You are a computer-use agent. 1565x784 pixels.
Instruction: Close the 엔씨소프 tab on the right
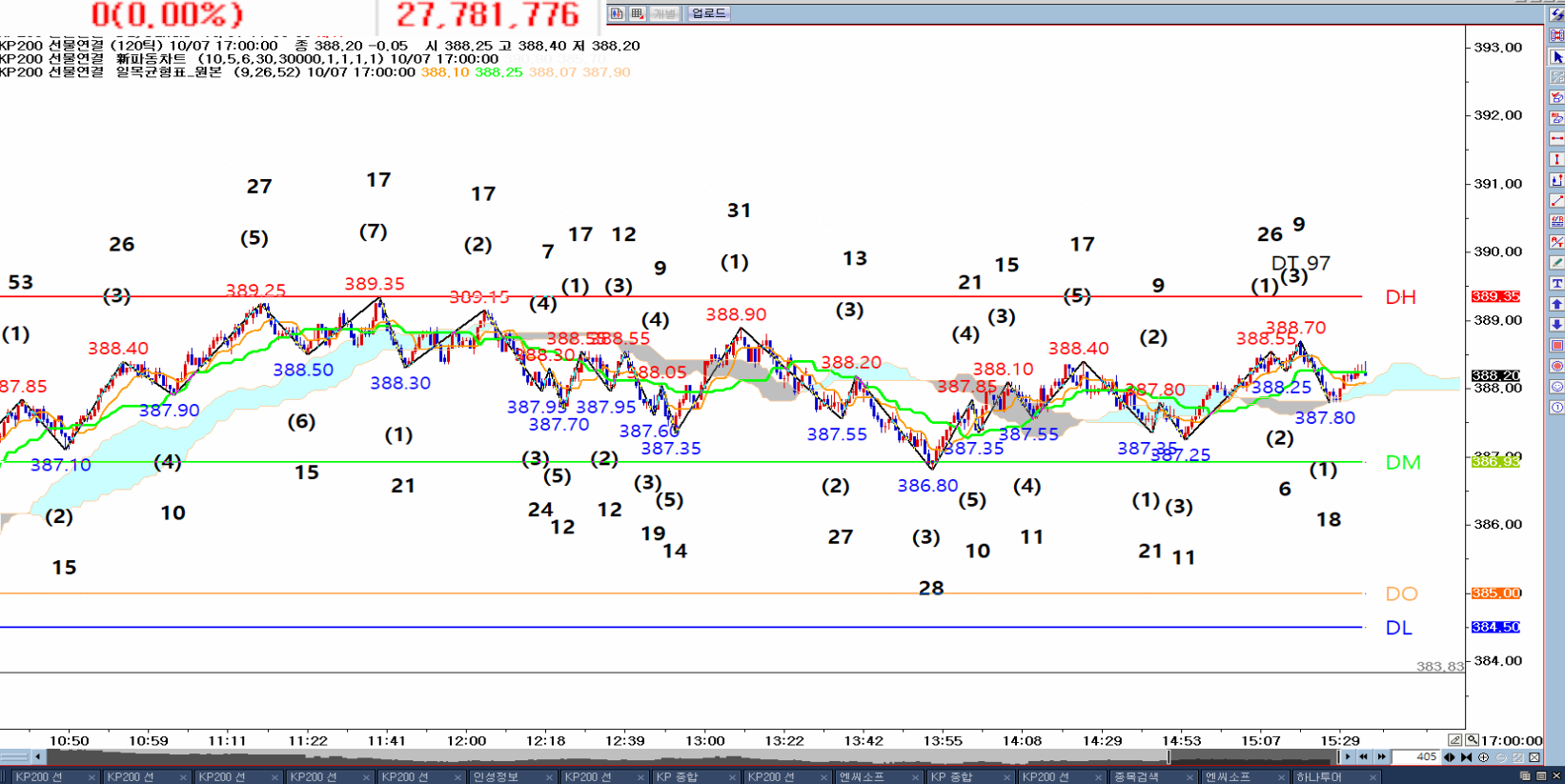[x=1280, y=777]
